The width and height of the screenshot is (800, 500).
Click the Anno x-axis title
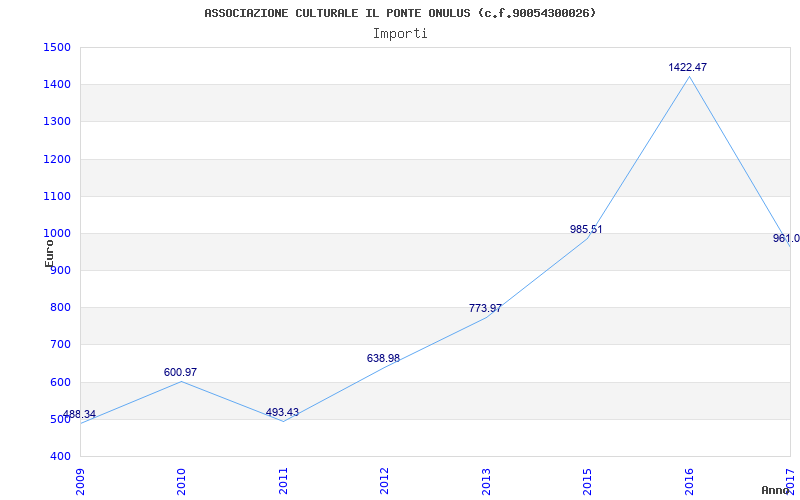pyautogui.click(x=776, y=490)
